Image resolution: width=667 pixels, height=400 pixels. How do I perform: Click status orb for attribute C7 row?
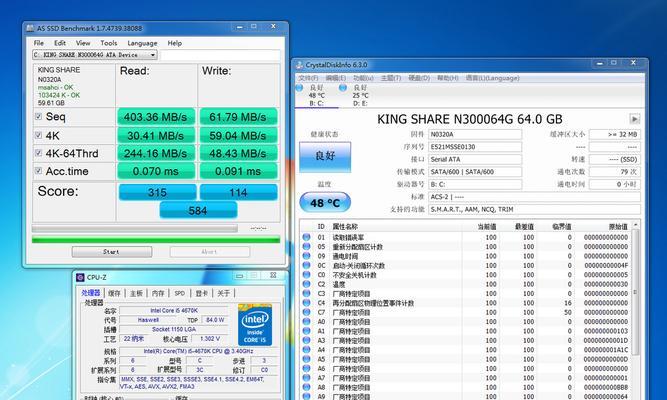(306, 312)
